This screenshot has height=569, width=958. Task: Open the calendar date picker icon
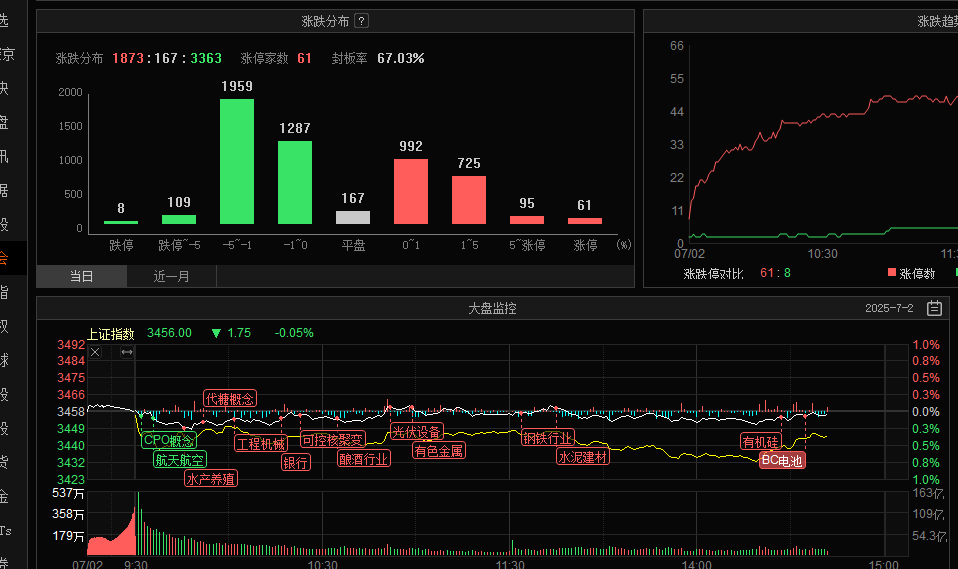[x=934, y=308]
